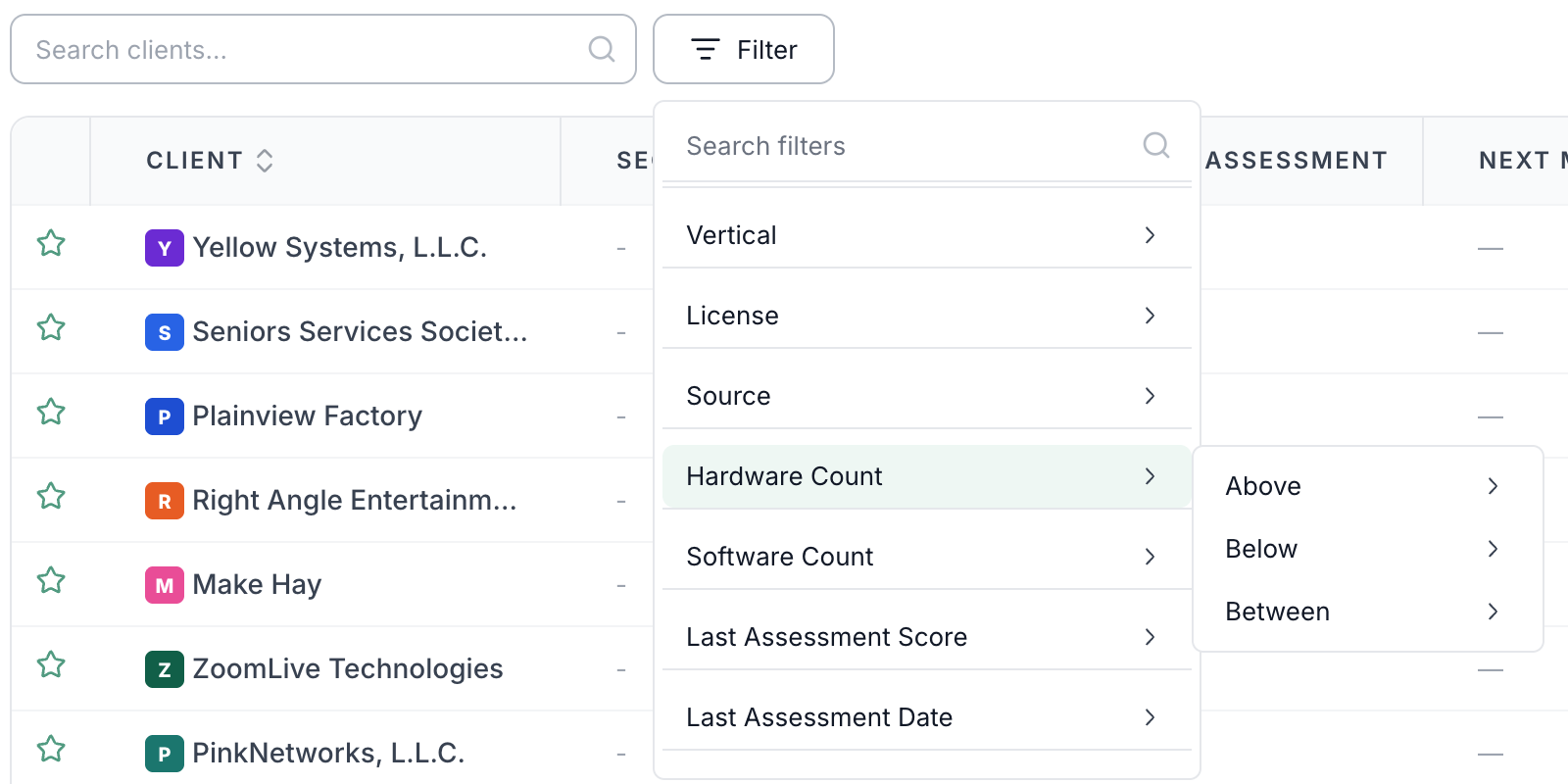Expand Last Assessment Date chevron
This screenshot has height=784, width=1568.
[1150, 717]
